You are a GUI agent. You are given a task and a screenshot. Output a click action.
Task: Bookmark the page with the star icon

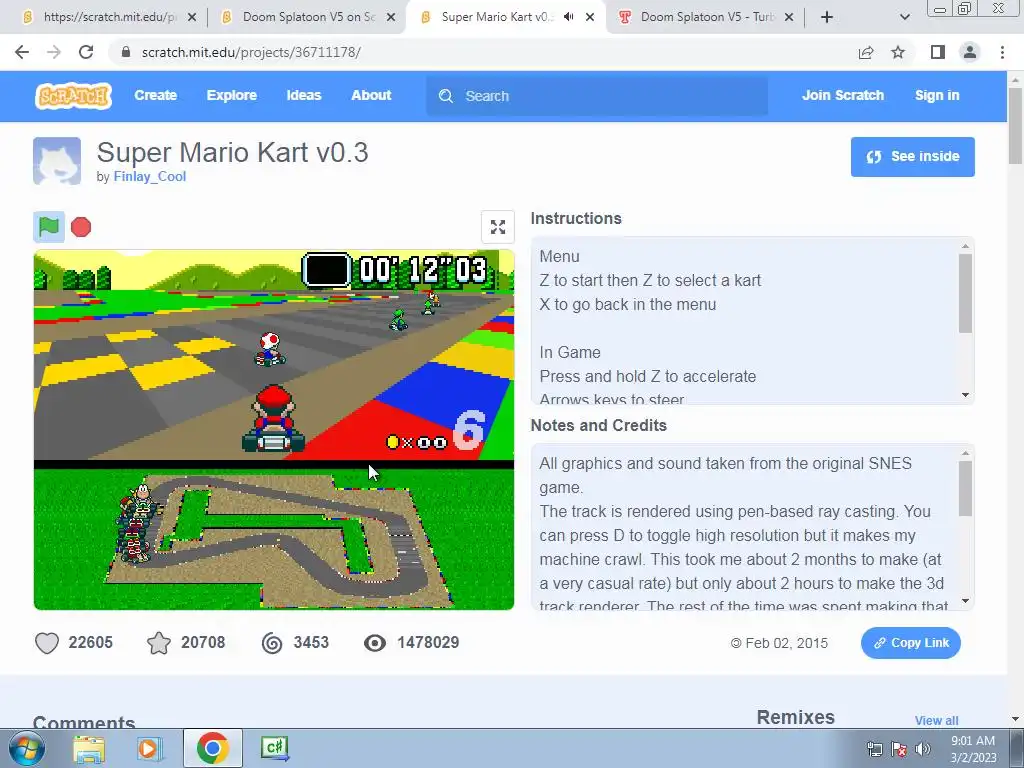[898, 52]
